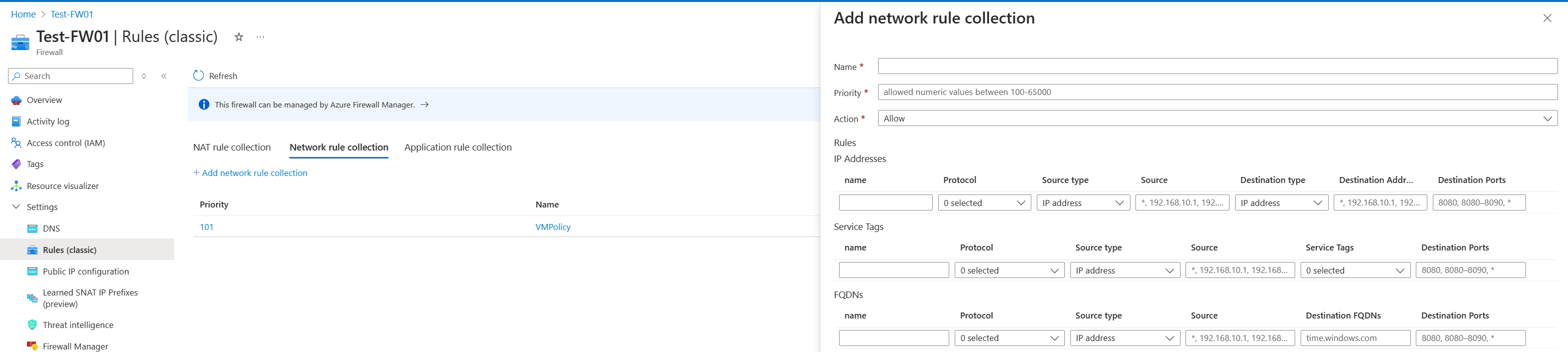1568x352 pixels.
Task: Click the Refresh icon
Action: [x=198, y=75]
